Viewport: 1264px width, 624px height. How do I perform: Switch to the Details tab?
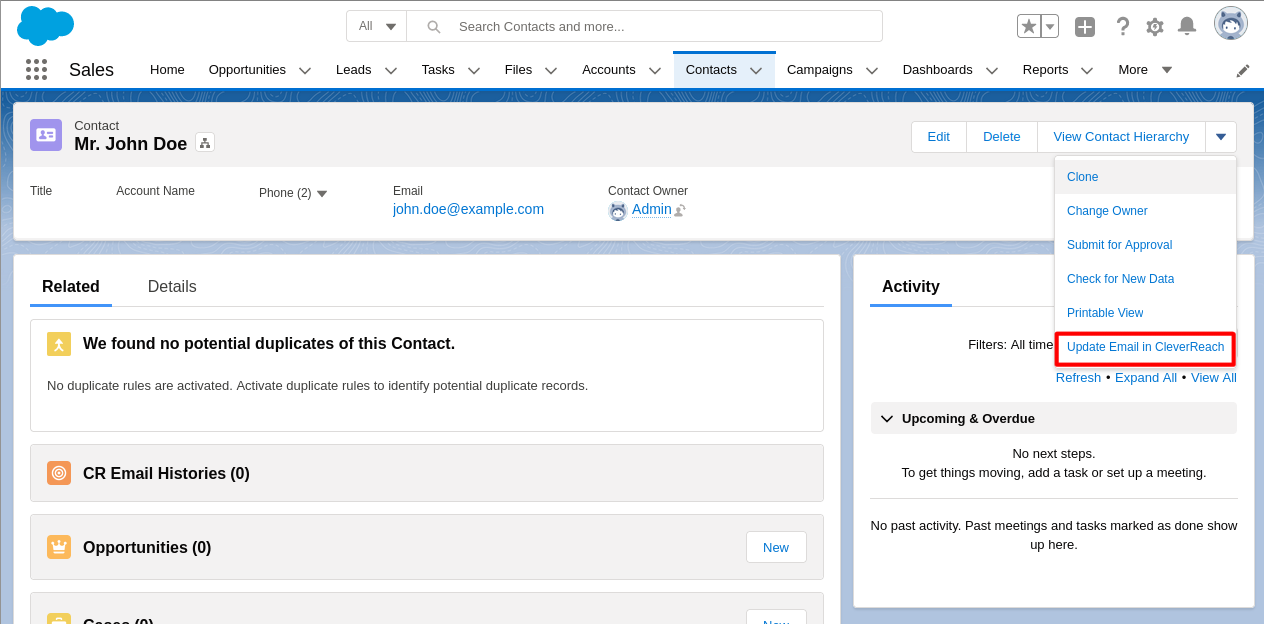(172, 287)
